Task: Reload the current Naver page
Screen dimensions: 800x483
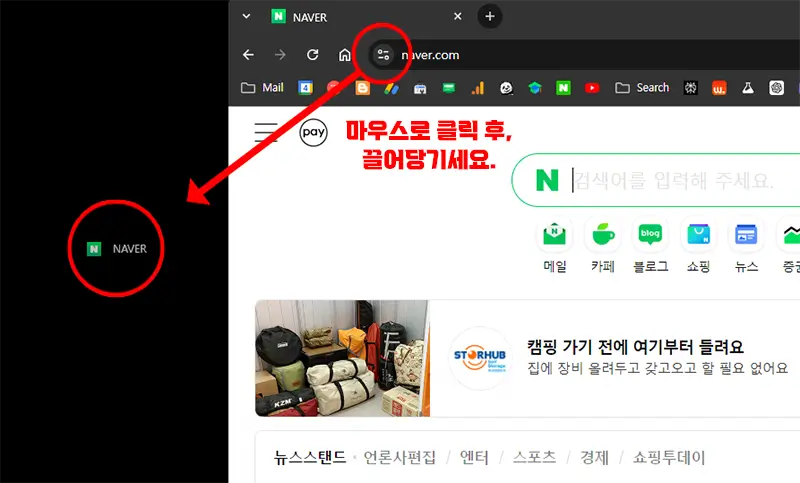Action: pos(313,55)
